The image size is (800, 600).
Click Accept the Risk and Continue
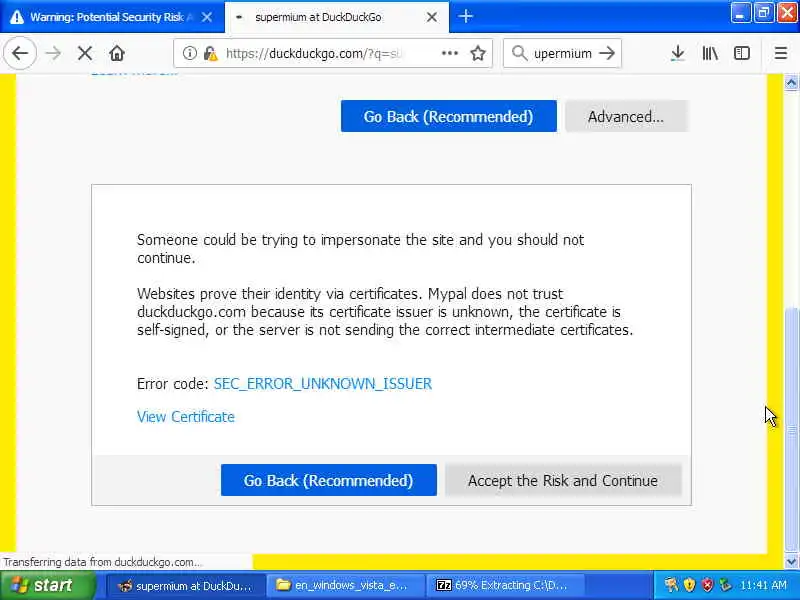pyautogui.click(x=563, y=480)
